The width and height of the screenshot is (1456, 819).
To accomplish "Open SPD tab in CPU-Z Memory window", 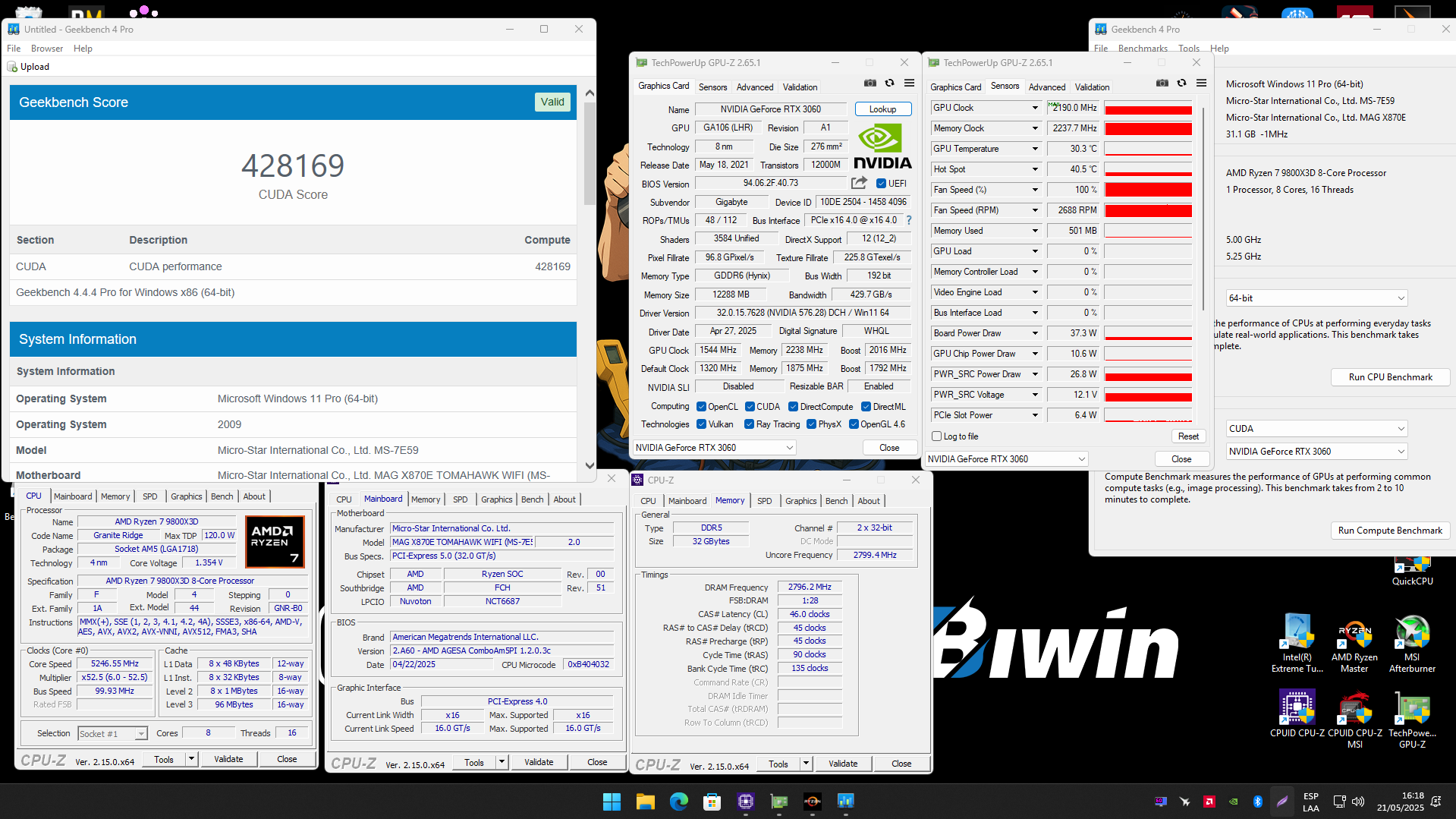I will (764, 501).
